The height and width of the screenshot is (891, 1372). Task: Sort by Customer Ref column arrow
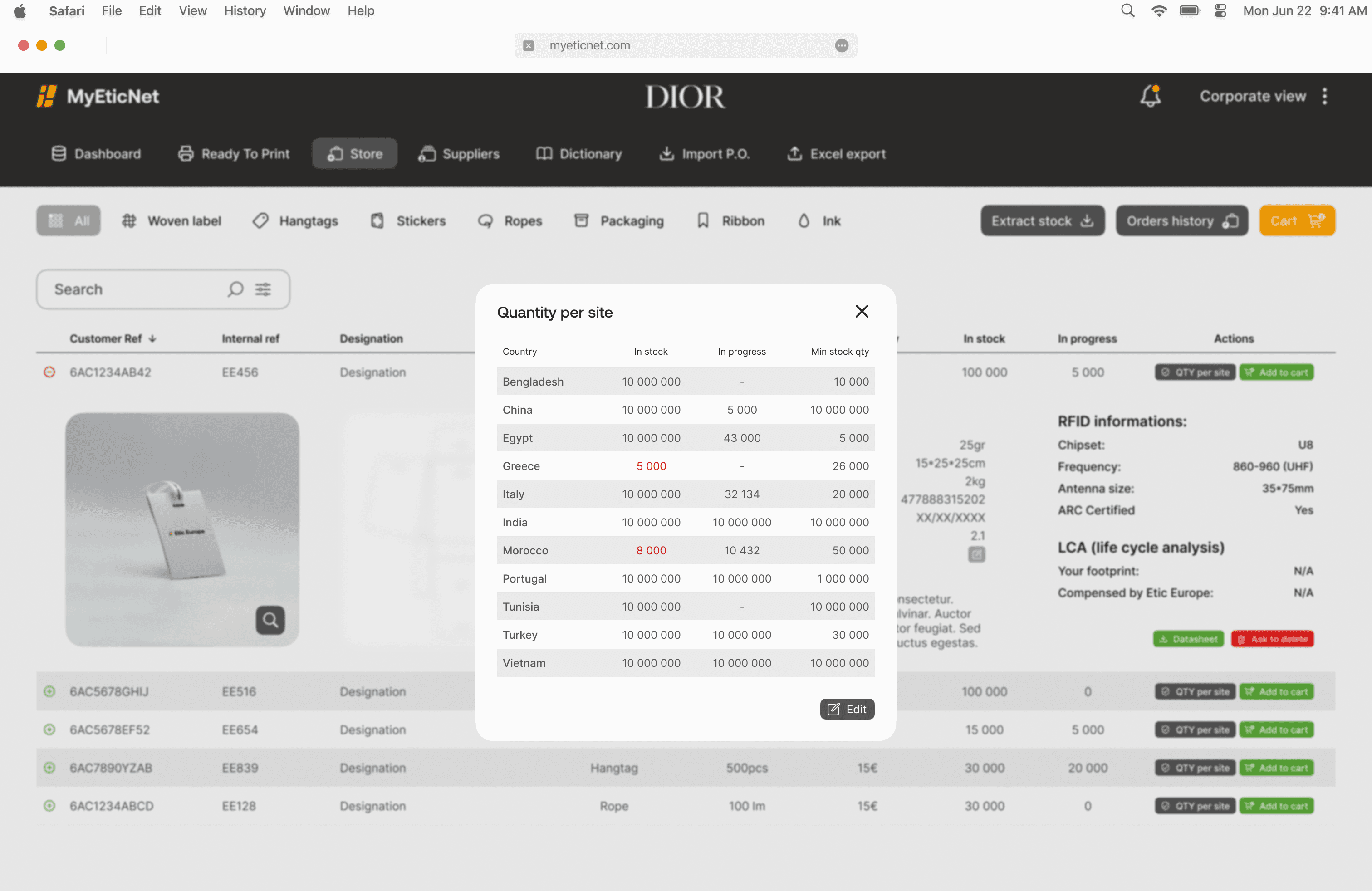(153, 339)
